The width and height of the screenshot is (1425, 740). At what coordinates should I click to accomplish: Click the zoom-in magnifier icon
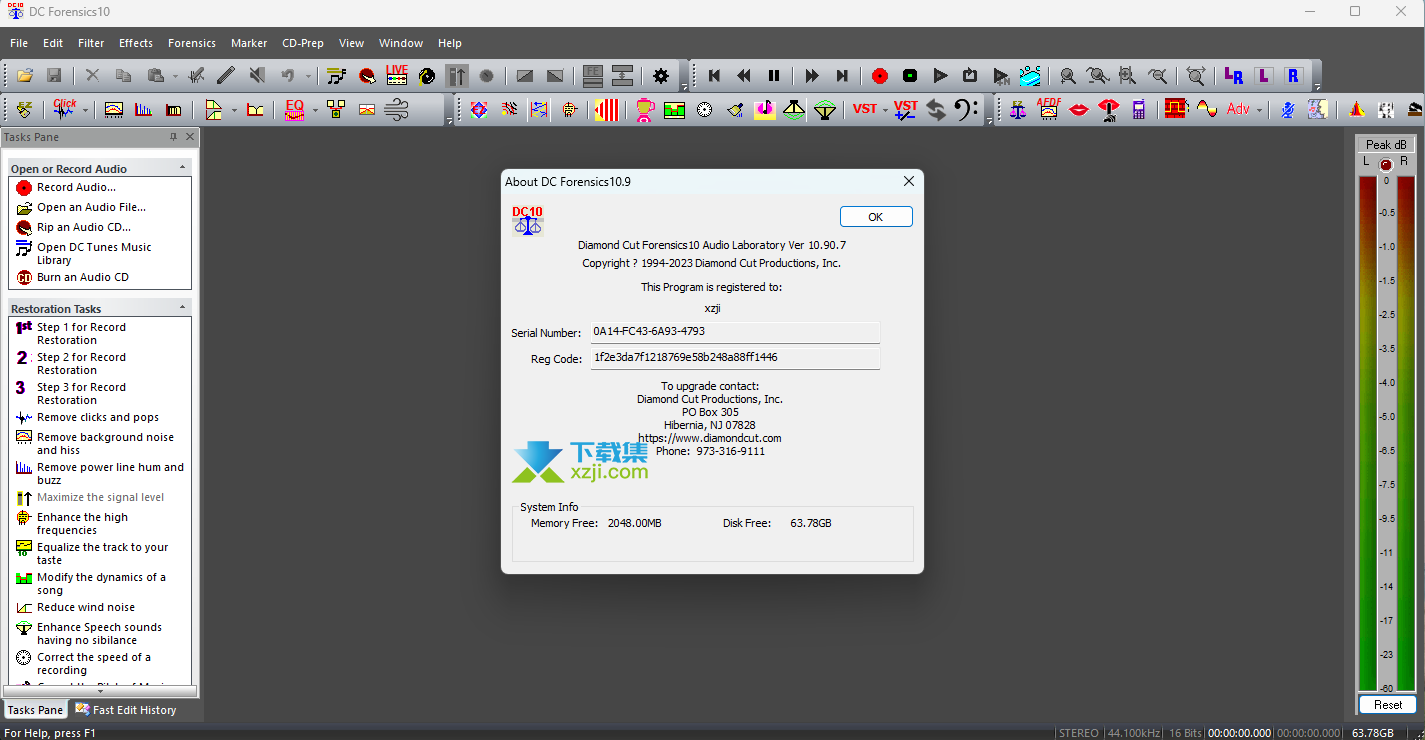tap(1068, 76)
